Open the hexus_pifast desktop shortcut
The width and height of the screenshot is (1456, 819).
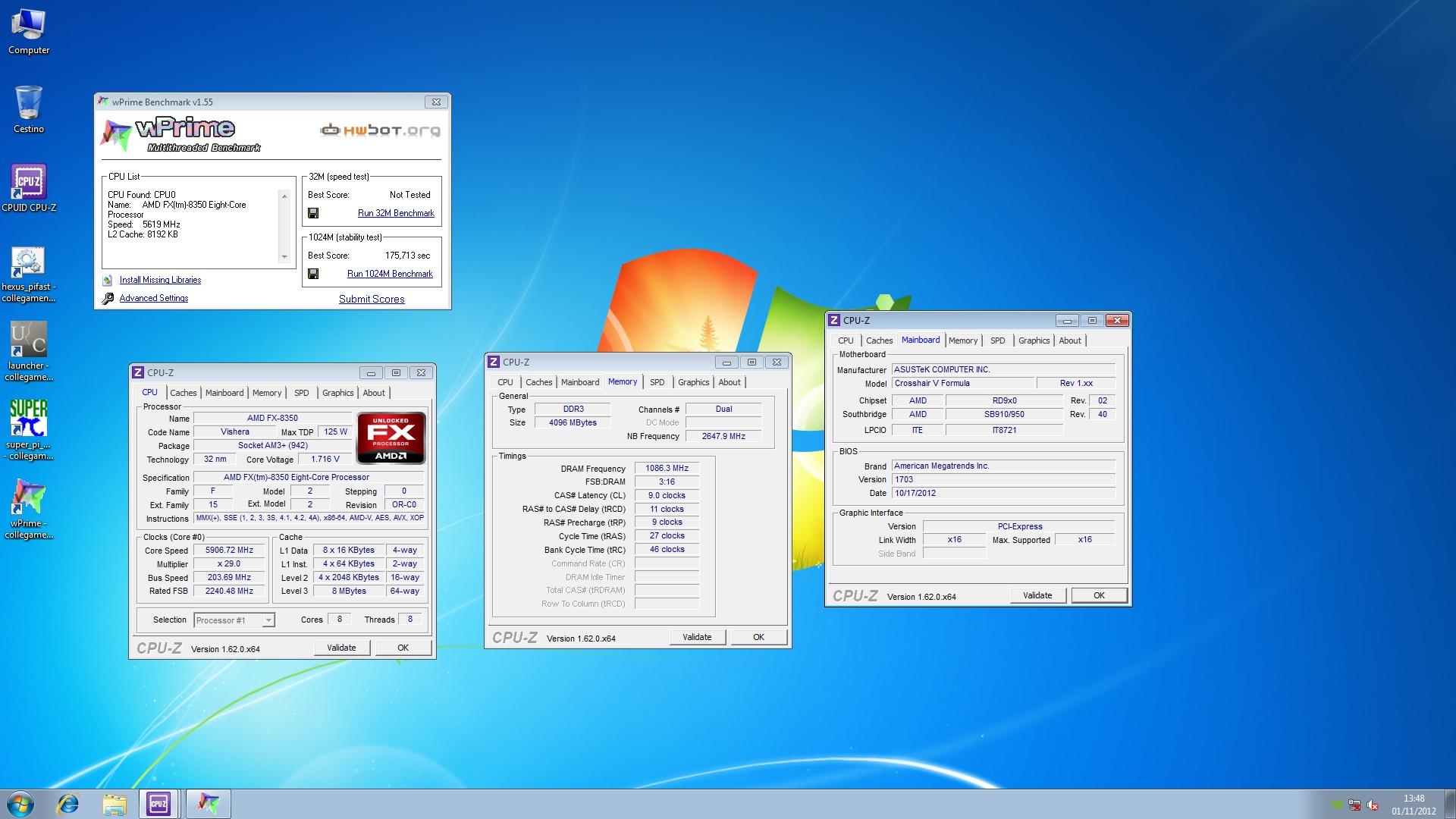(29, 274)
